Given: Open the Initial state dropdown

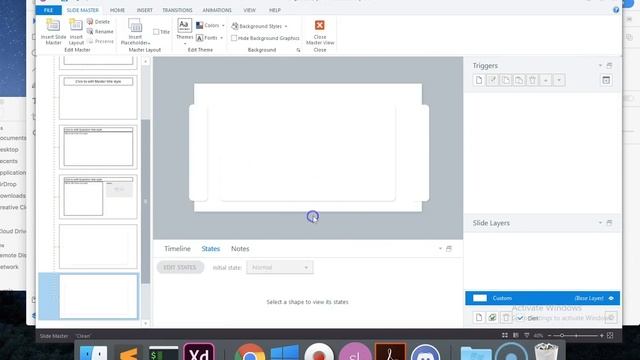Looking at the screenshot, I should pos(280,267).
